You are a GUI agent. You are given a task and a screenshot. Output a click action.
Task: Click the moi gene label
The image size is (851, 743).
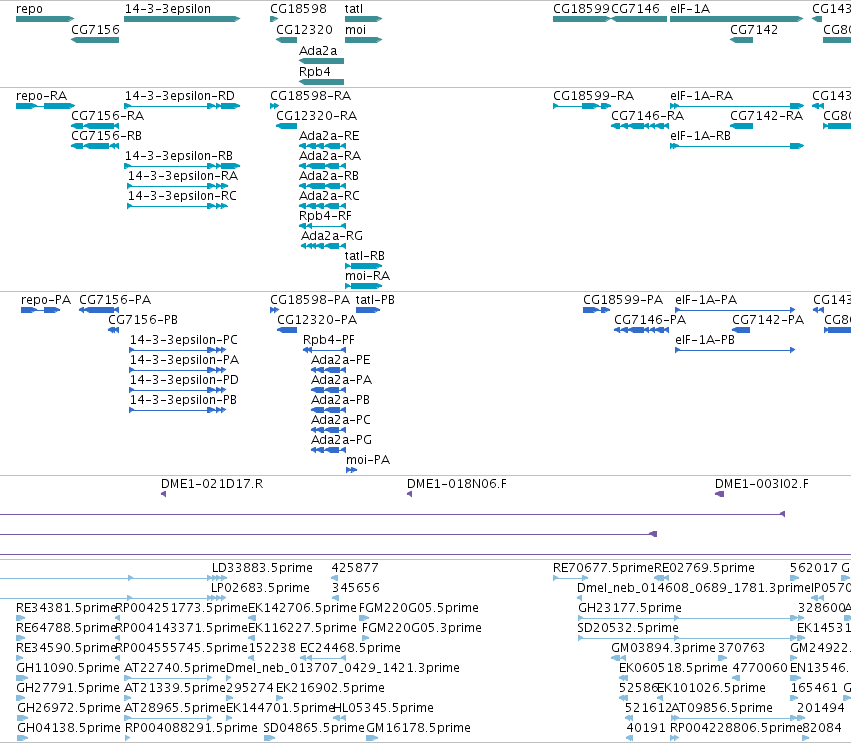tap(355, 29)
